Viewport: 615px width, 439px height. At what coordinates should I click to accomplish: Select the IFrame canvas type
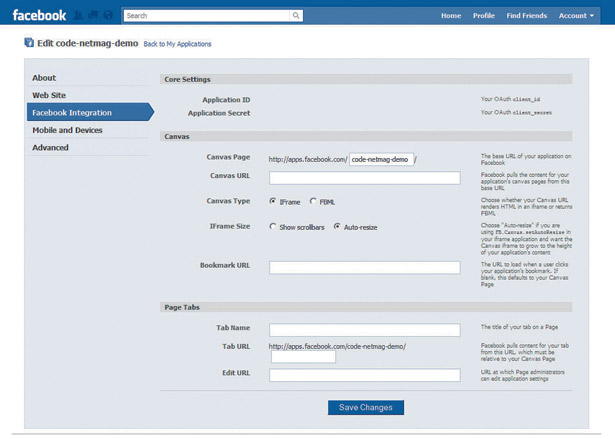[273, 201]
